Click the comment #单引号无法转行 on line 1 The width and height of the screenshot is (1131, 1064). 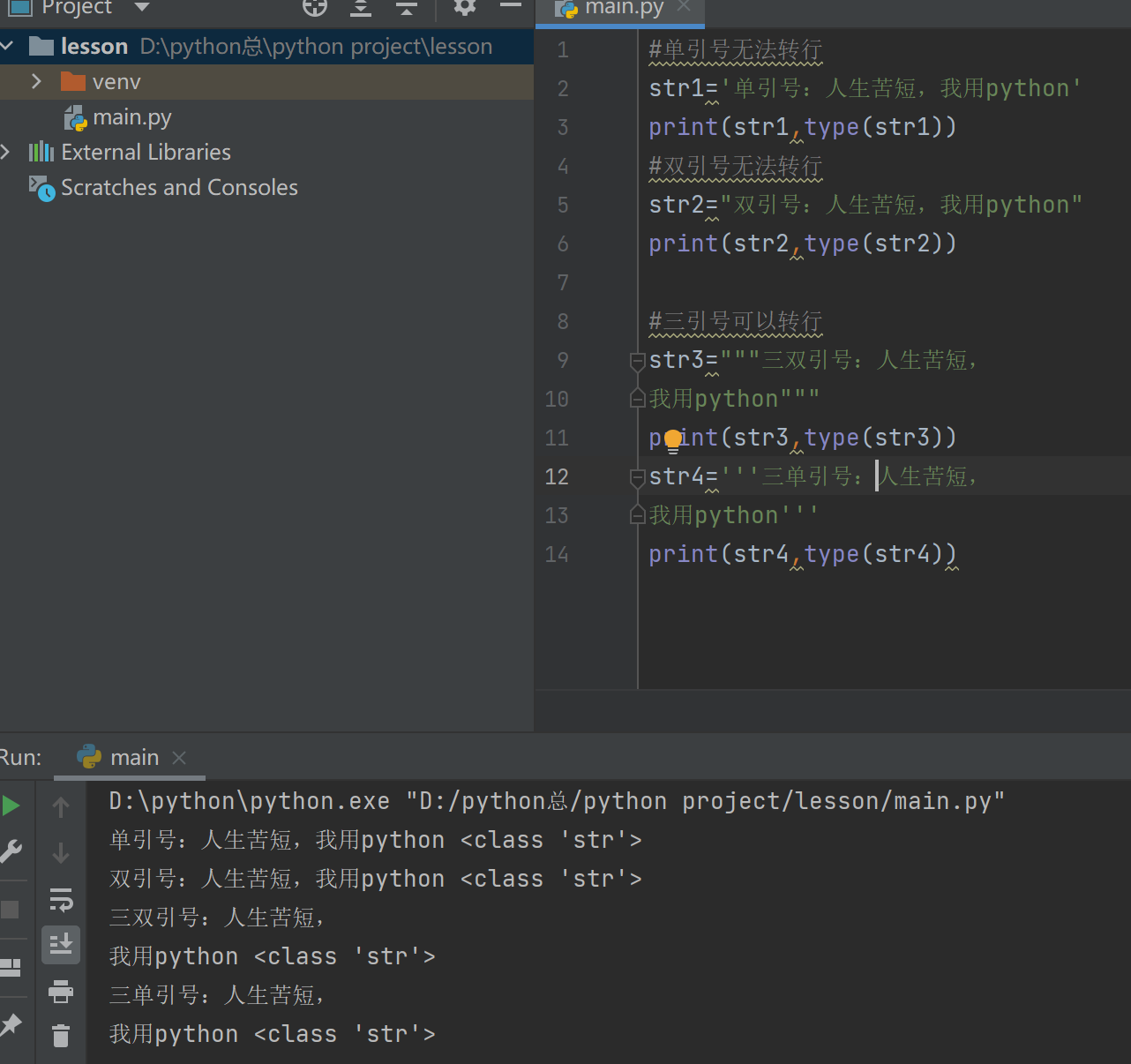click(x=736, y=50)
